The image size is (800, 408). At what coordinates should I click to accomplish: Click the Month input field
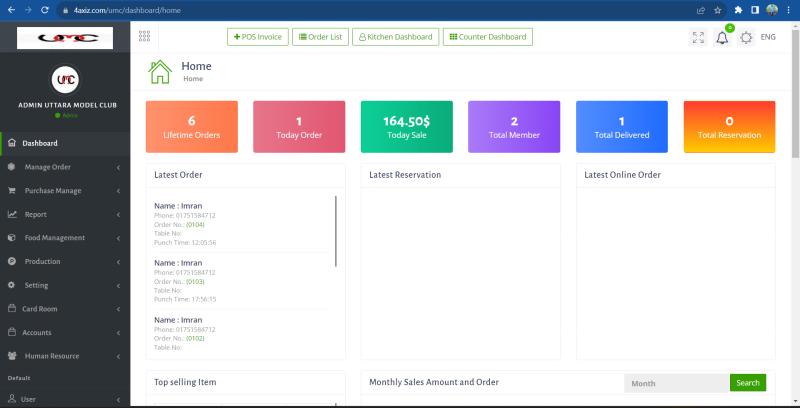[x=676, y=383]
